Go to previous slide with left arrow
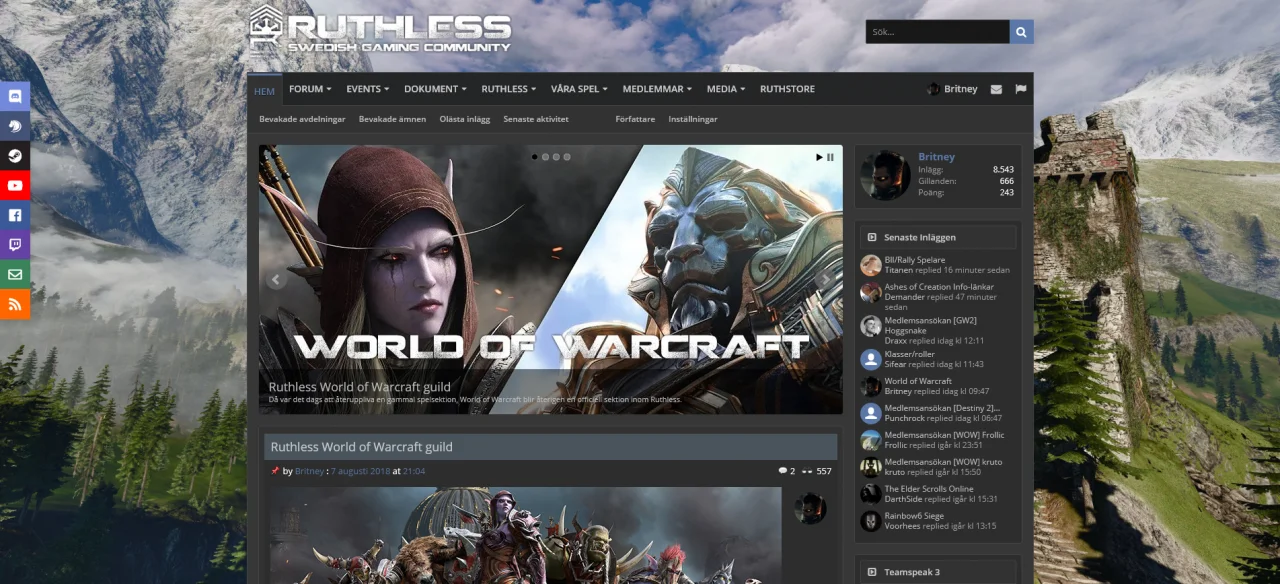Image resolution: width=1280 pixels, height=584 pixels. click(276, 280)
